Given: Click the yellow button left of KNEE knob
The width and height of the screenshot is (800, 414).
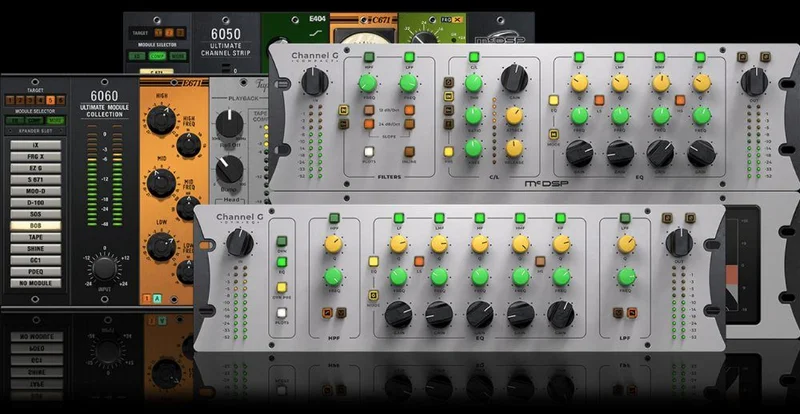Looking at the screenshot, I should tap(449, 152).
